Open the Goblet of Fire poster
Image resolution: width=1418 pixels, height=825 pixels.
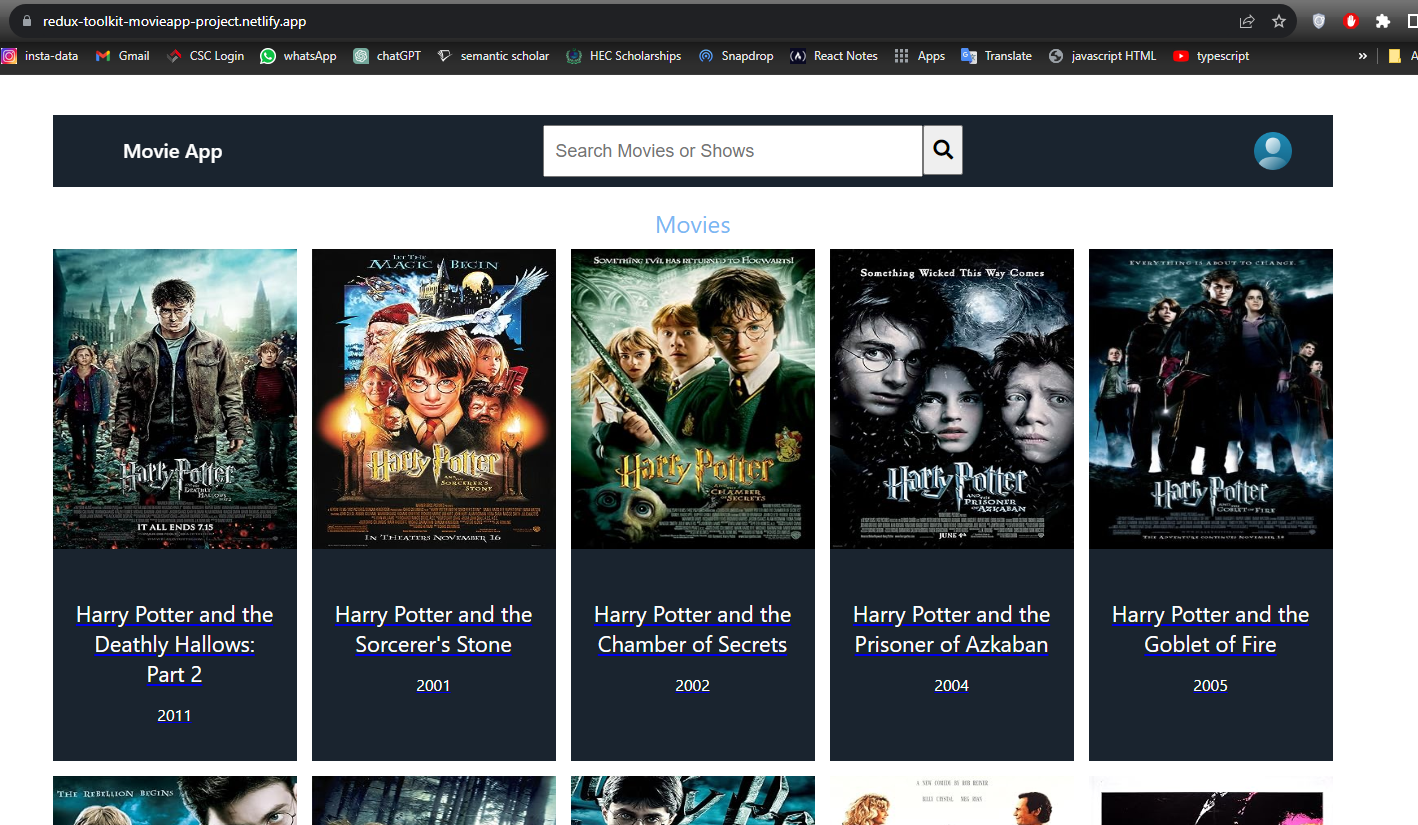(x=1211, y=399)
